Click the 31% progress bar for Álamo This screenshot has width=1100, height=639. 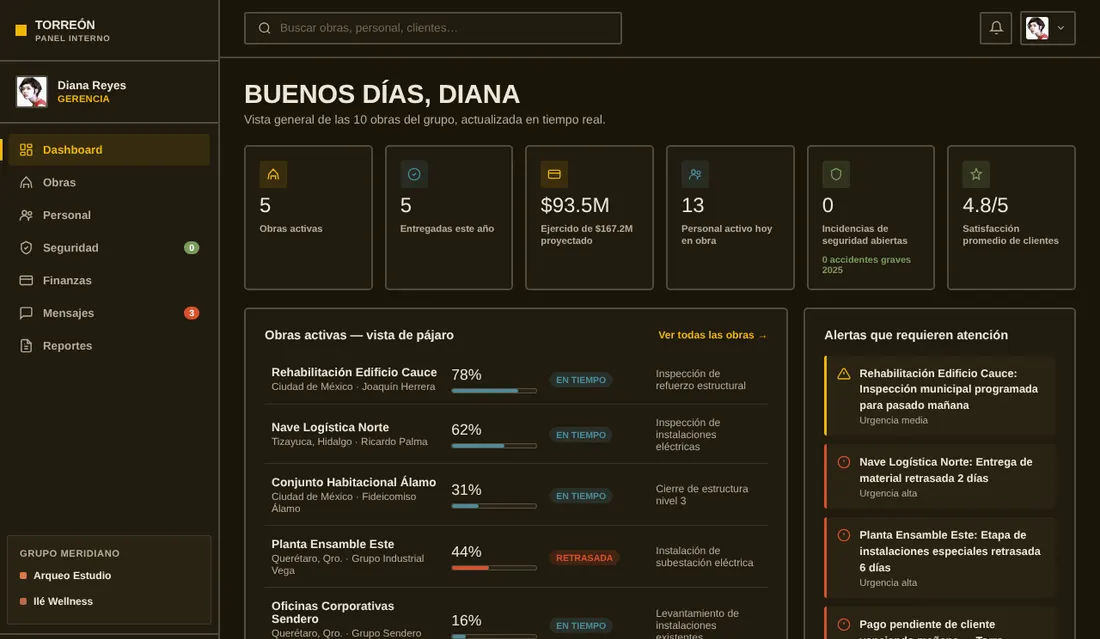click(x=494, y=506)
